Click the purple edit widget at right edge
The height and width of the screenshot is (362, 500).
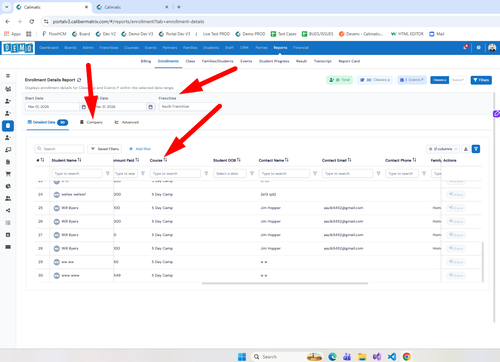pos(496,114)
